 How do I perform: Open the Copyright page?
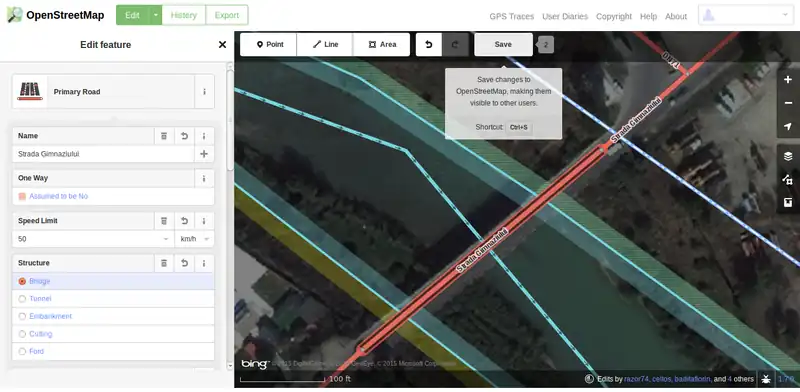[614, 16]
